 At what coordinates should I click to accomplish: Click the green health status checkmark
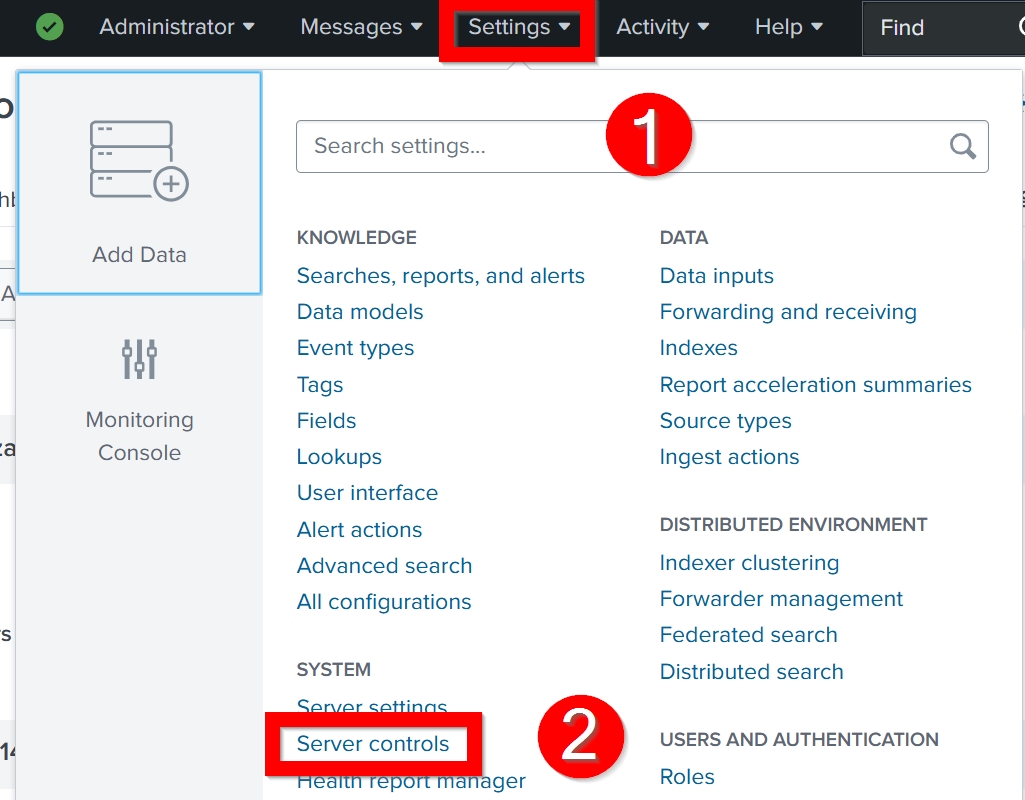pos(46,27)
